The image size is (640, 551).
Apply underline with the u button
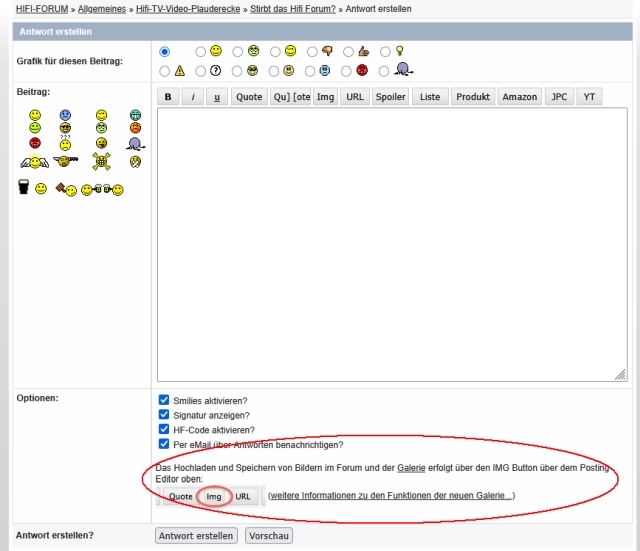217,97
